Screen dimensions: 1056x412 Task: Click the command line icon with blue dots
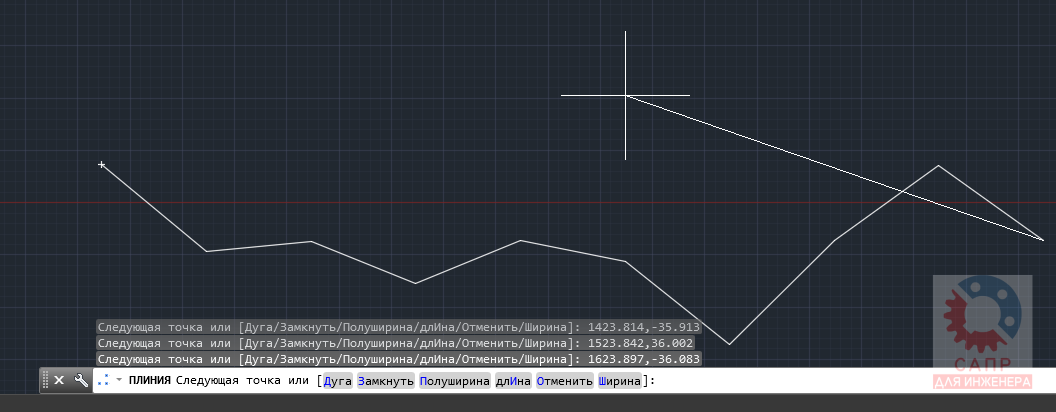click(x=103, y=380)
